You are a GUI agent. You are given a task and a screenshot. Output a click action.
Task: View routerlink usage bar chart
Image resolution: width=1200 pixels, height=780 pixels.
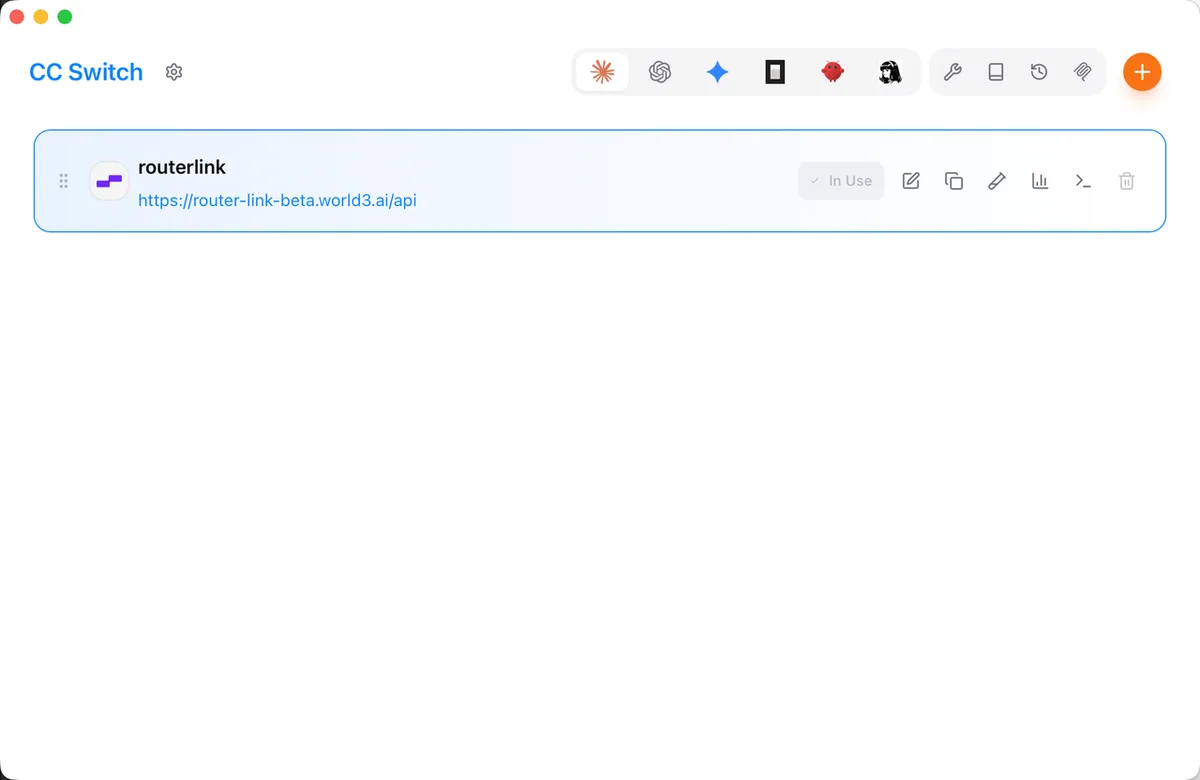click(x=1040, y=181)
